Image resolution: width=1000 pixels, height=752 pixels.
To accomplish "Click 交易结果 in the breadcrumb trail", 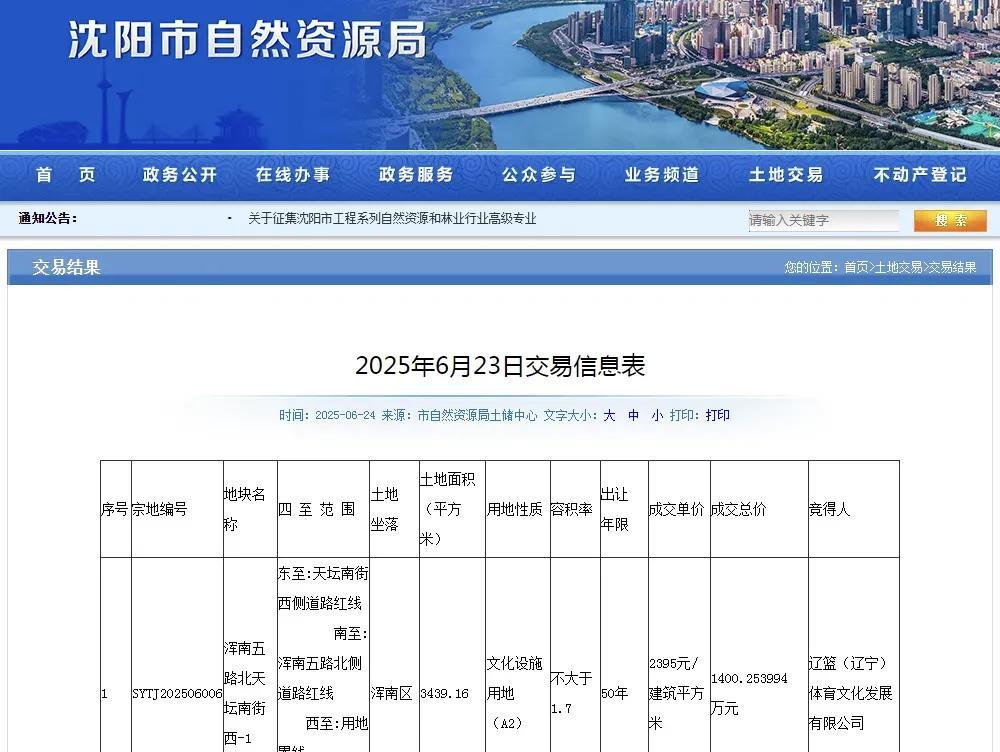I will (x=952, y=267).
